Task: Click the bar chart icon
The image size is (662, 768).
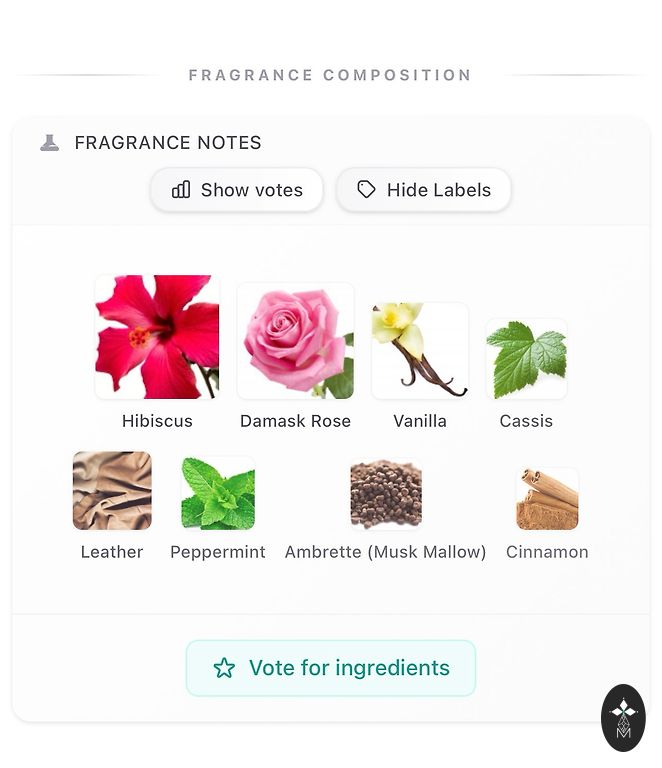Action: coord(181,190)
